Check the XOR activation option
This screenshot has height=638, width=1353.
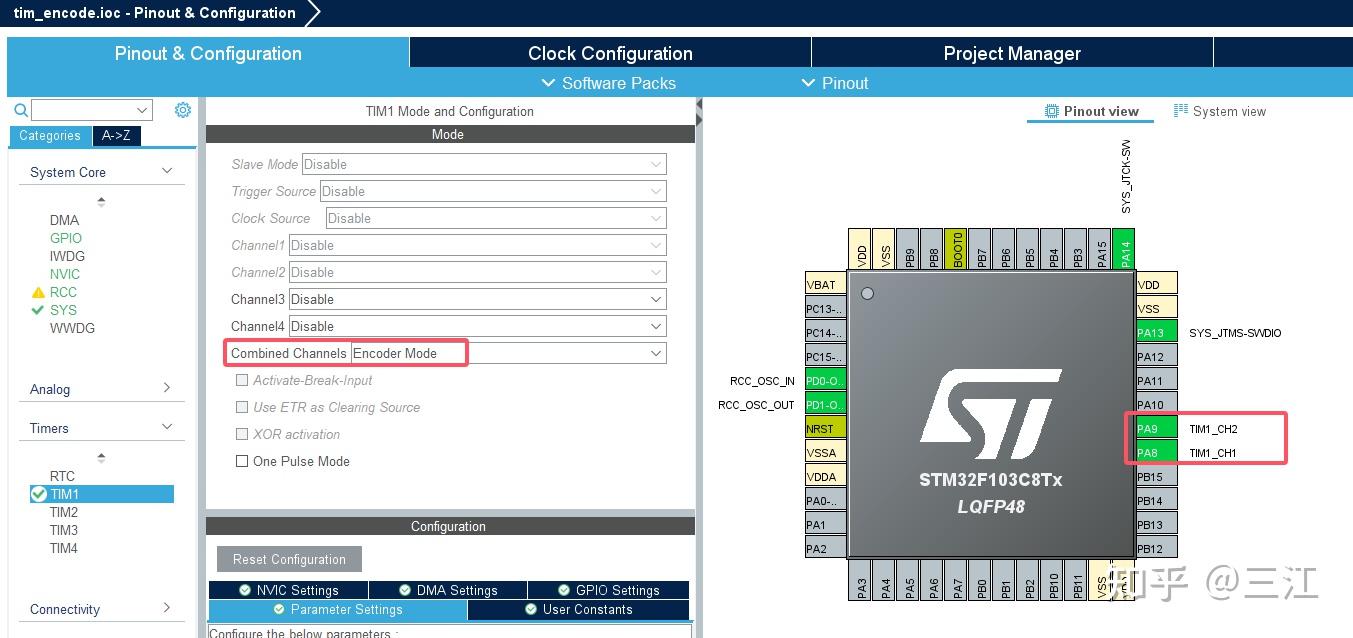coord(241,434)
